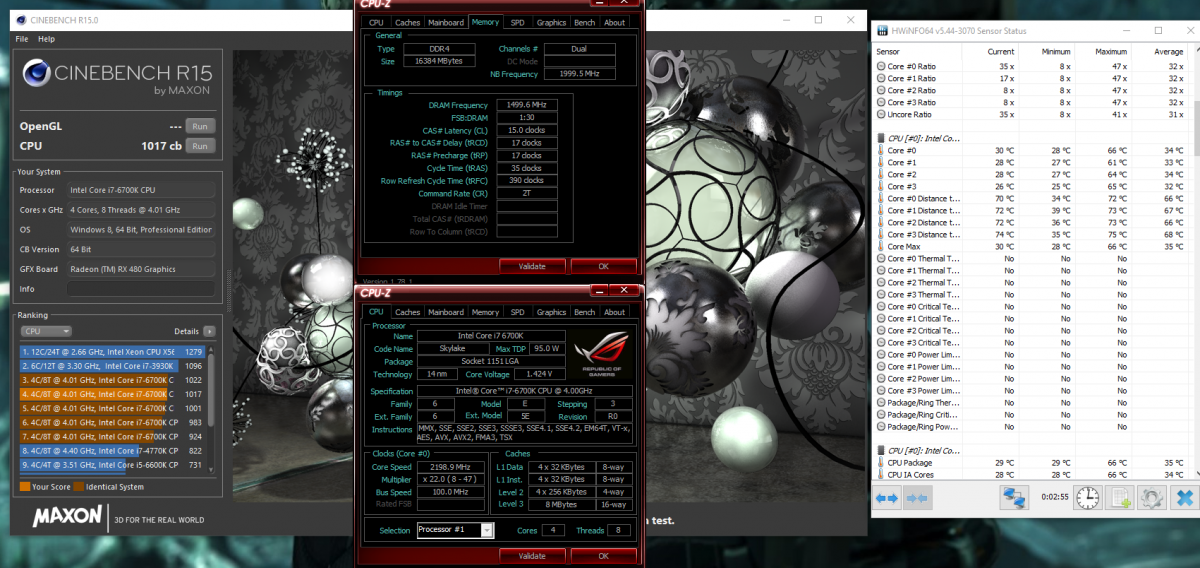The width and height of the screenshot is (1200, 568).
Task: Open HWiNFO network remote sensors icon
Action: (x=1016, y=497)
